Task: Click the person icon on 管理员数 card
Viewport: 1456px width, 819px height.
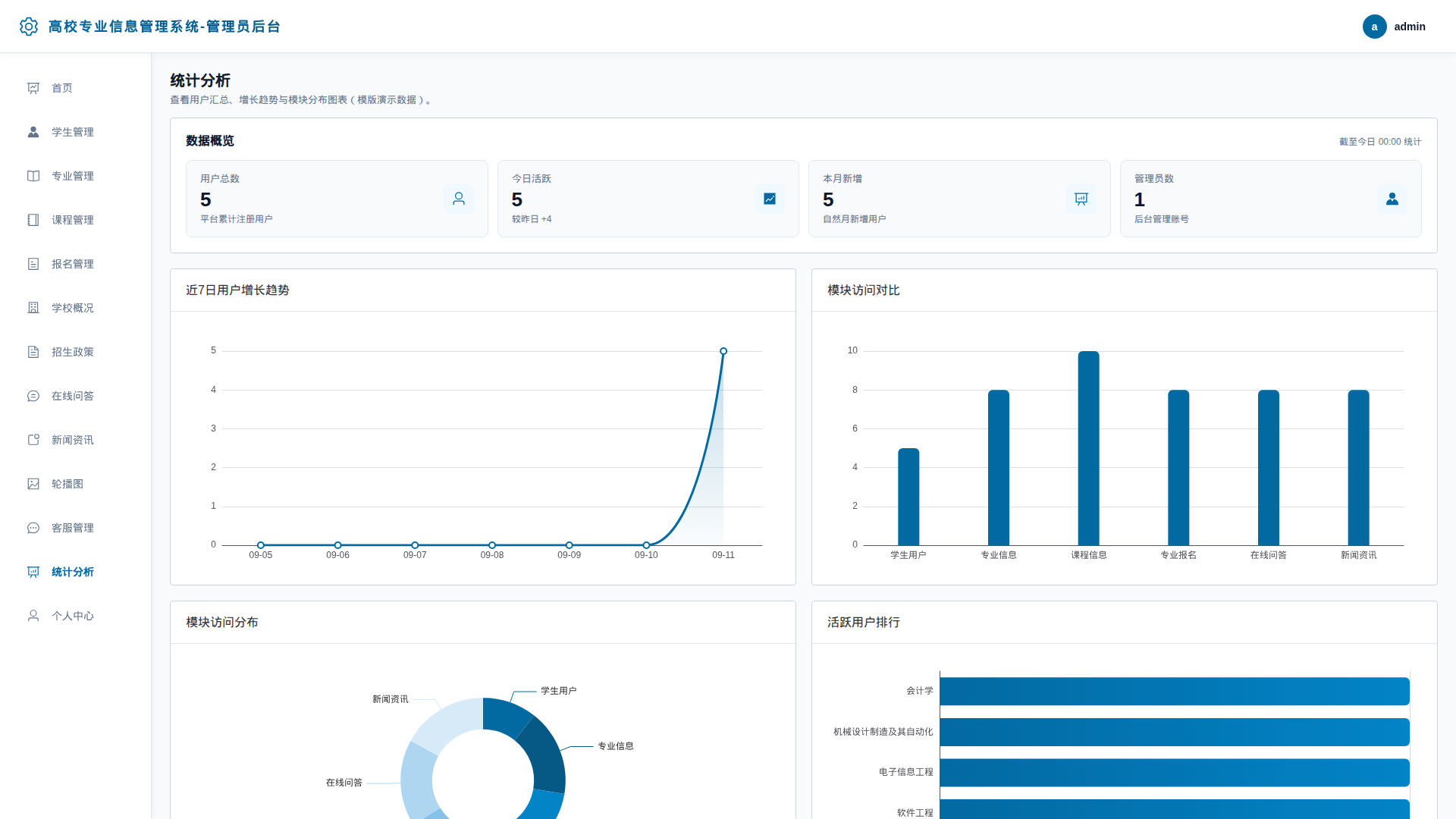Action: click(1392, 199)
